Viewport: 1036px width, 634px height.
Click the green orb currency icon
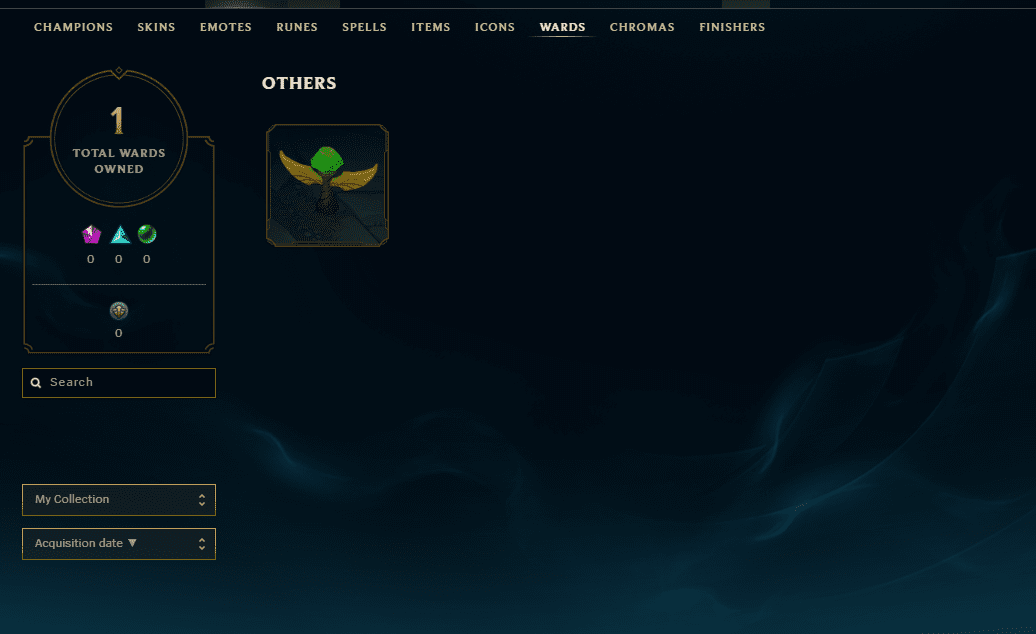click(147, 234)
